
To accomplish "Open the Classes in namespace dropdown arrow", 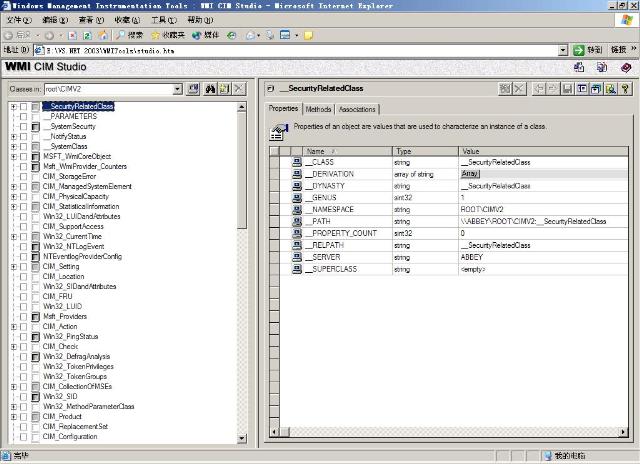I will (x=177, y=89).
